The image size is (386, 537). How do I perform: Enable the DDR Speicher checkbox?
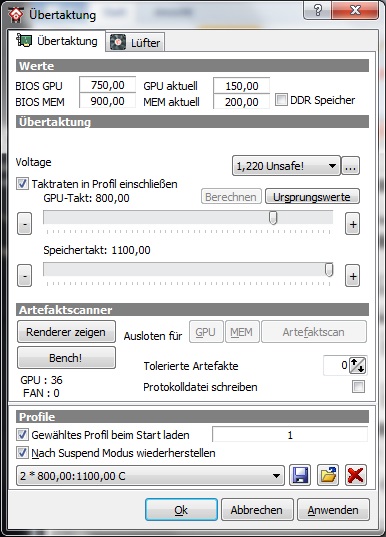click(x=281, y=100)
